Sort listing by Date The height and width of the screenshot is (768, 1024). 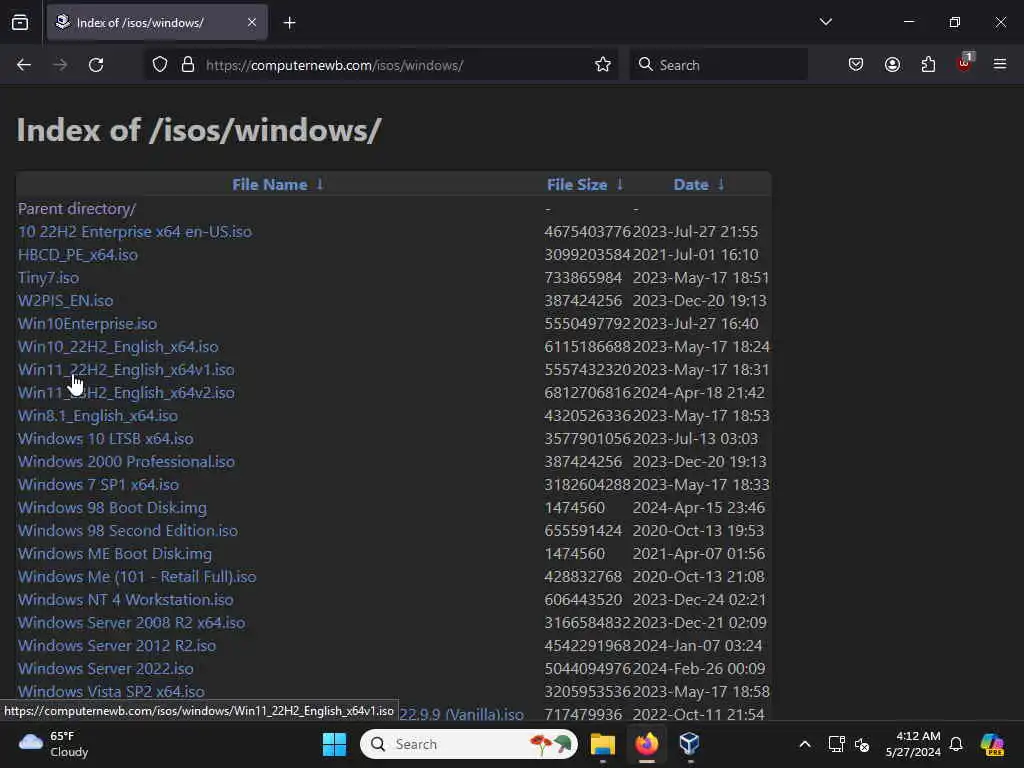pos(691,185)
